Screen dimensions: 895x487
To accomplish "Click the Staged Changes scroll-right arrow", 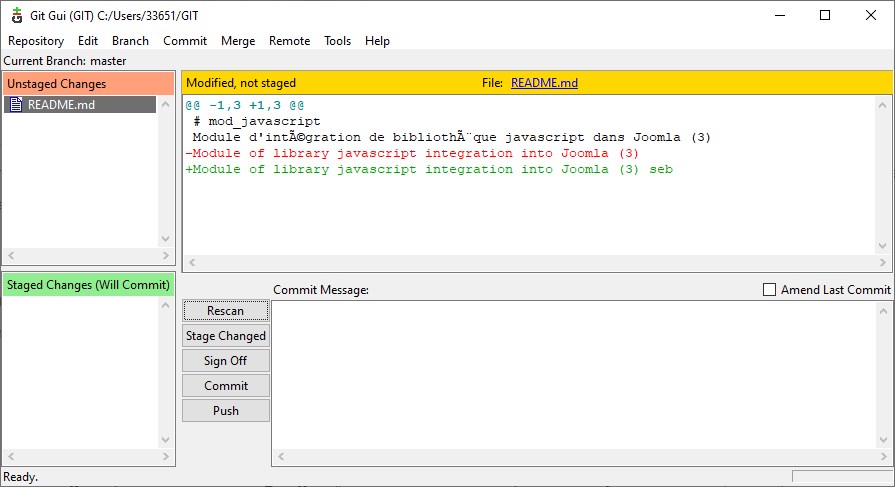I will [166, 456].
